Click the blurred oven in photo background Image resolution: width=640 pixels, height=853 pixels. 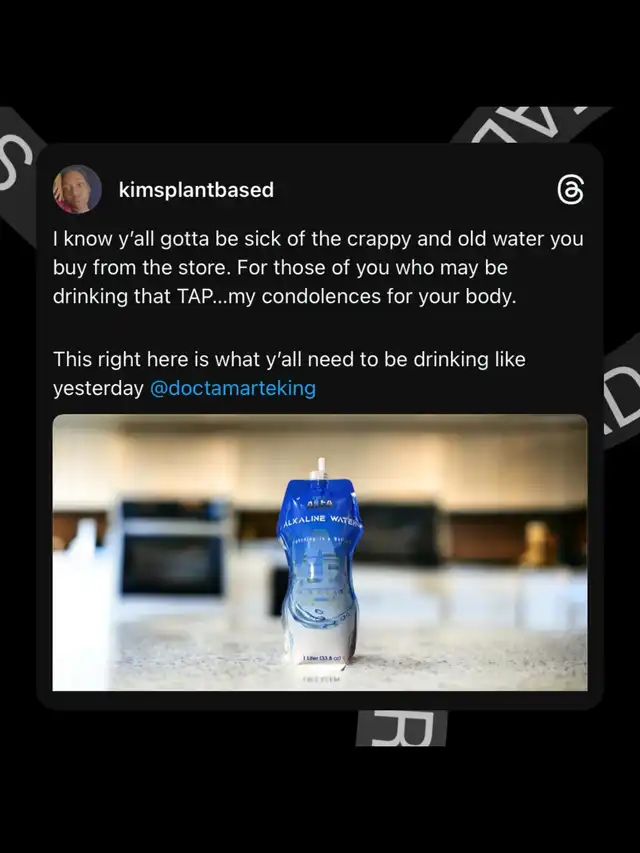point(173,548)
